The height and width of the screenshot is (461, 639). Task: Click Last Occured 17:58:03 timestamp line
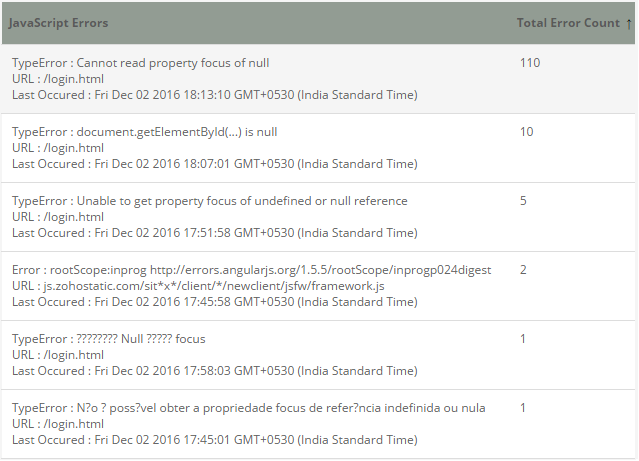[x=214, y=371]
